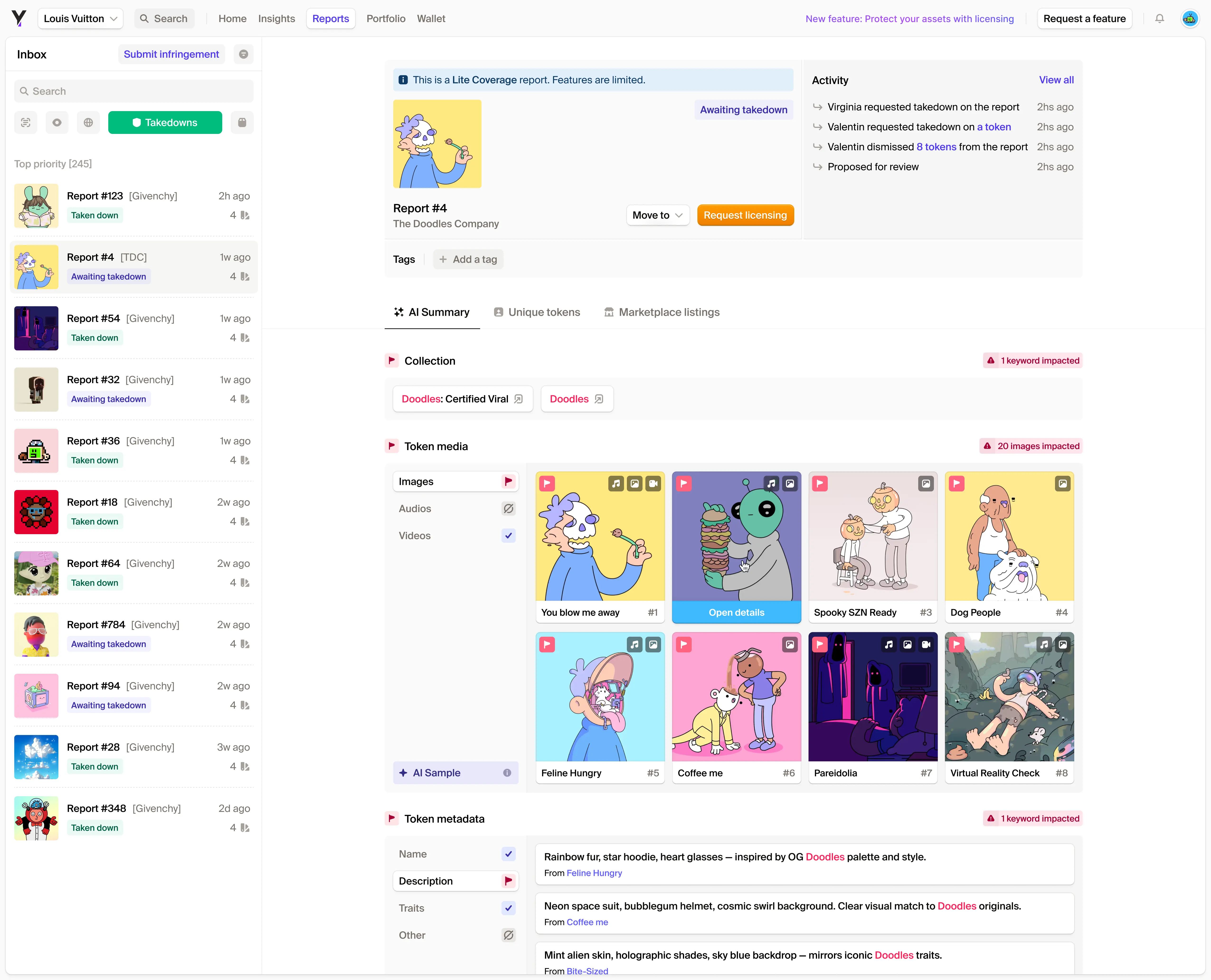Image resolution: width=1211 pixels, height=980 pixels.
Task: Toggle the Name metadata checkbox
Action: [508, 854]
